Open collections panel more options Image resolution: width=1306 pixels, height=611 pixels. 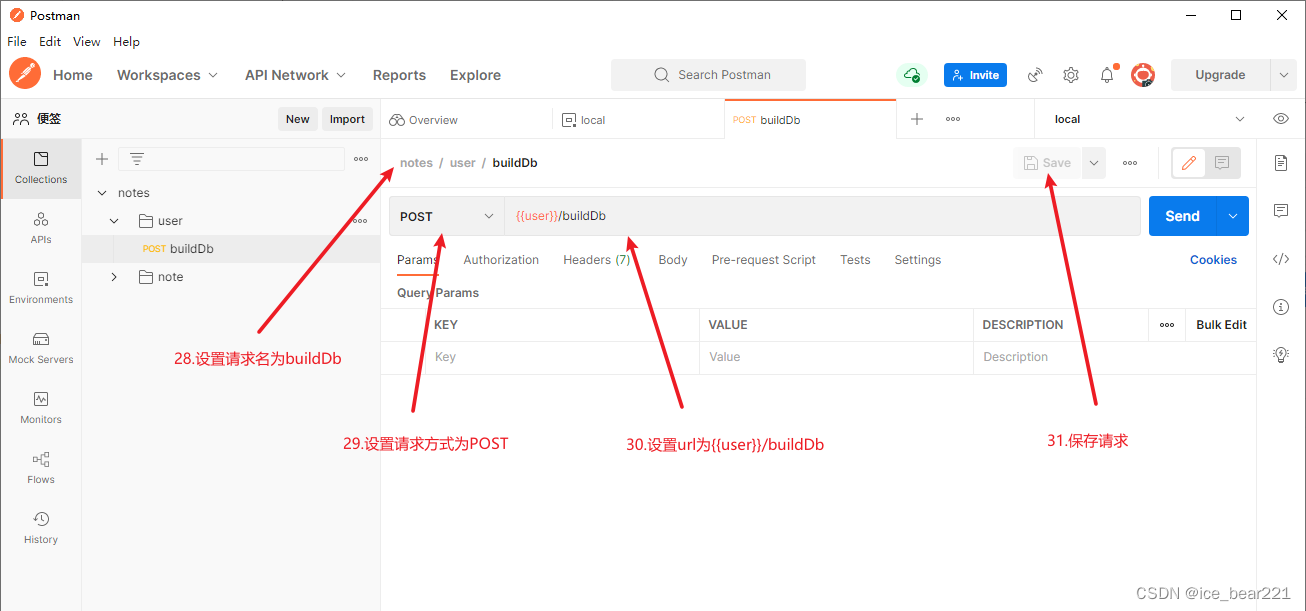click(362, 159)
